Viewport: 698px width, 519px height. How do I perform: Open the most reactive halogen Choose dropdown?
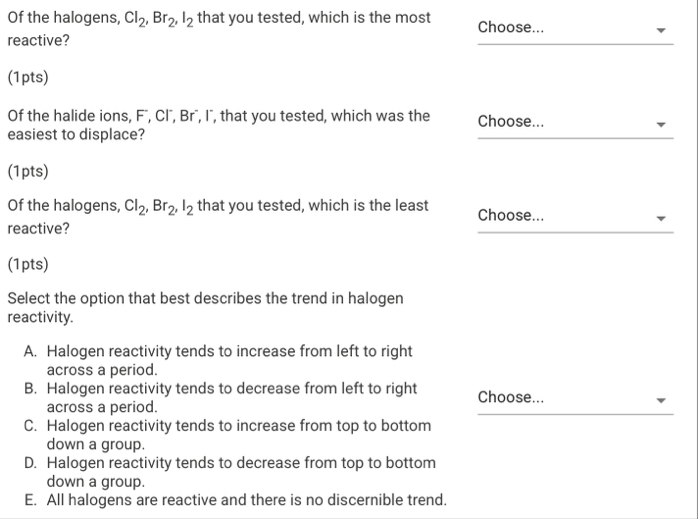pyautogui.click(x=575, y=28)
